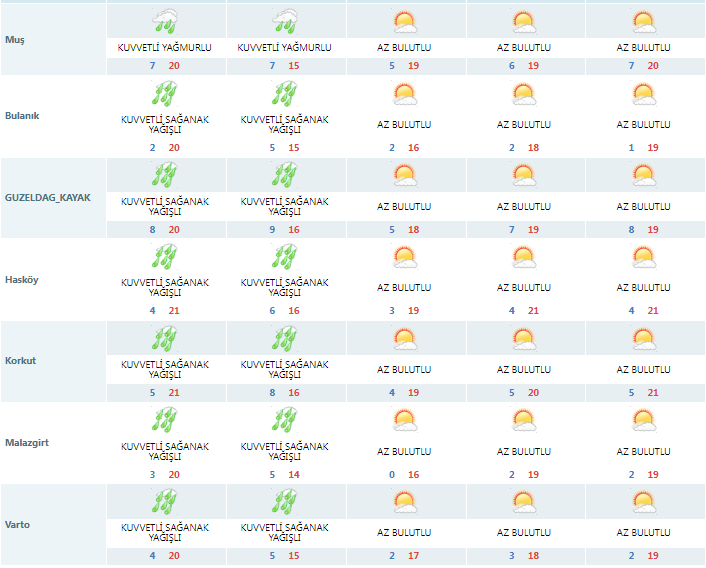Screen dimensions: 706x568
Task: Select the Korkut location name
Action: (20, 360)
